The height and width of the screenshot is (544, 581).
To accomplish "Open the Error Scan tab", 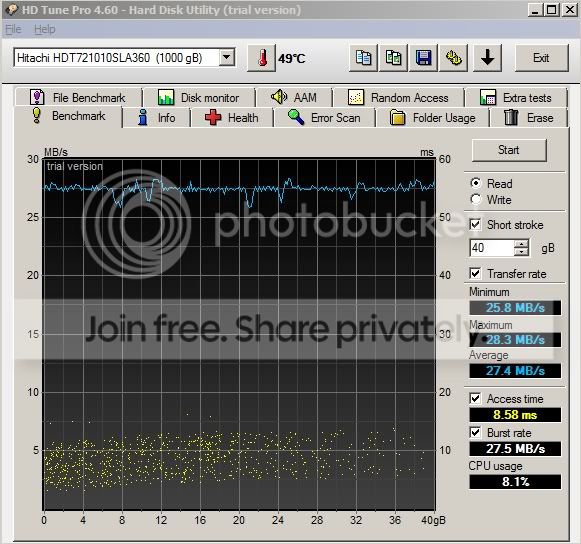I will tap(325, 118).
